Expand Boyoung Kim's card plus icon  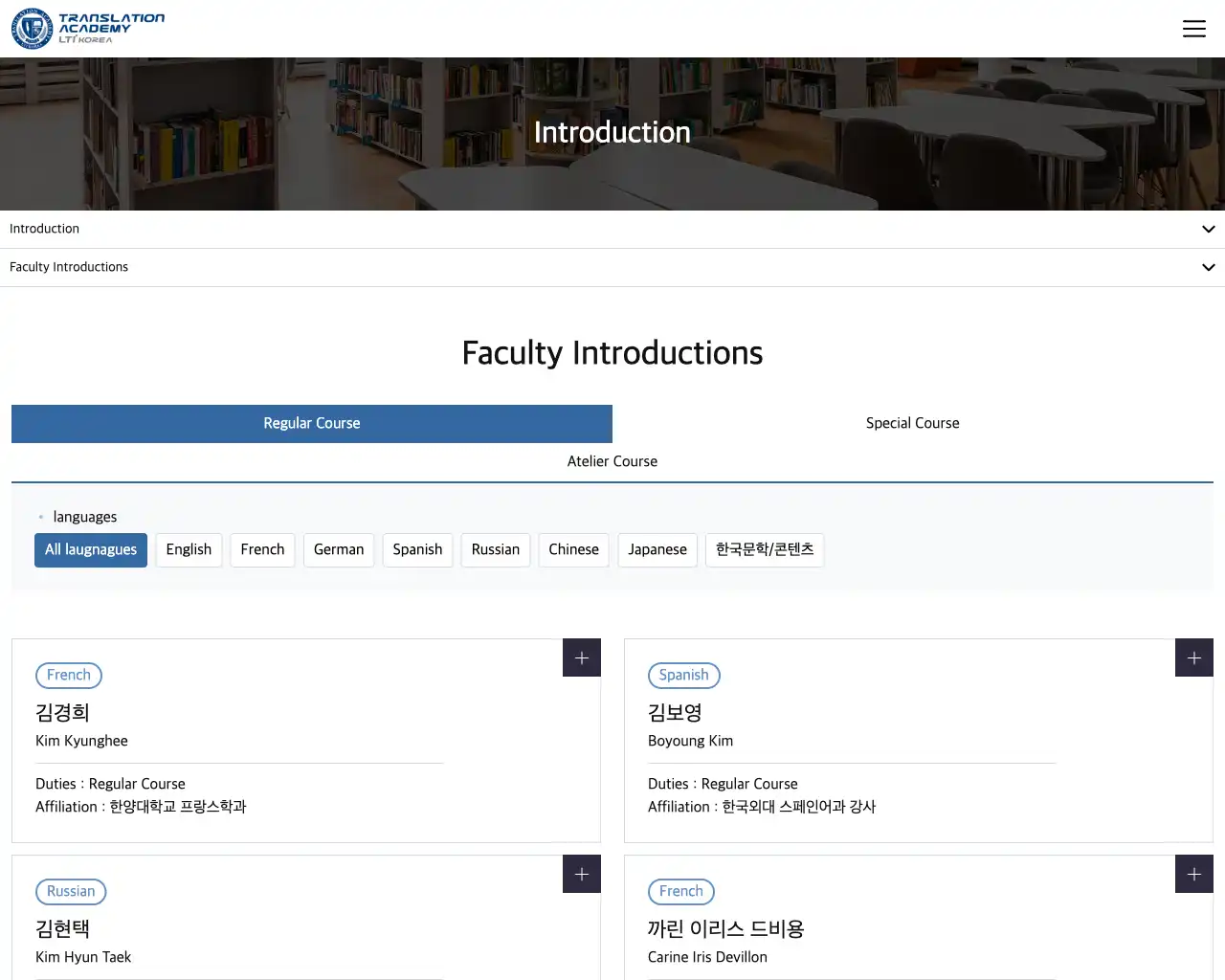tap(1193, 658)
